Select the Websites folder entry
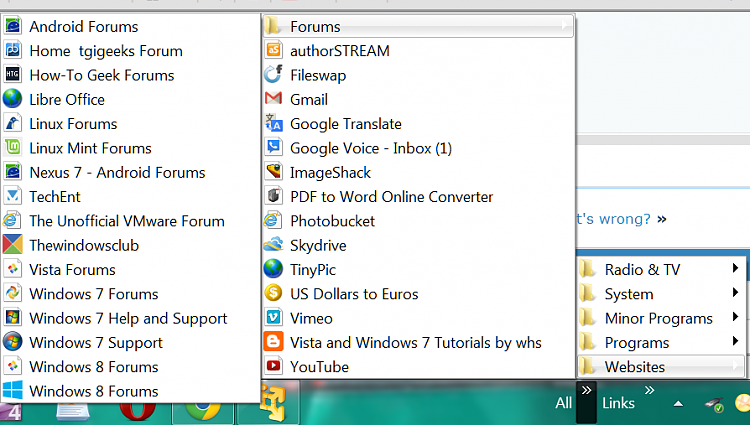This screenshot has width=750, height=425. [x=661, y=367]
